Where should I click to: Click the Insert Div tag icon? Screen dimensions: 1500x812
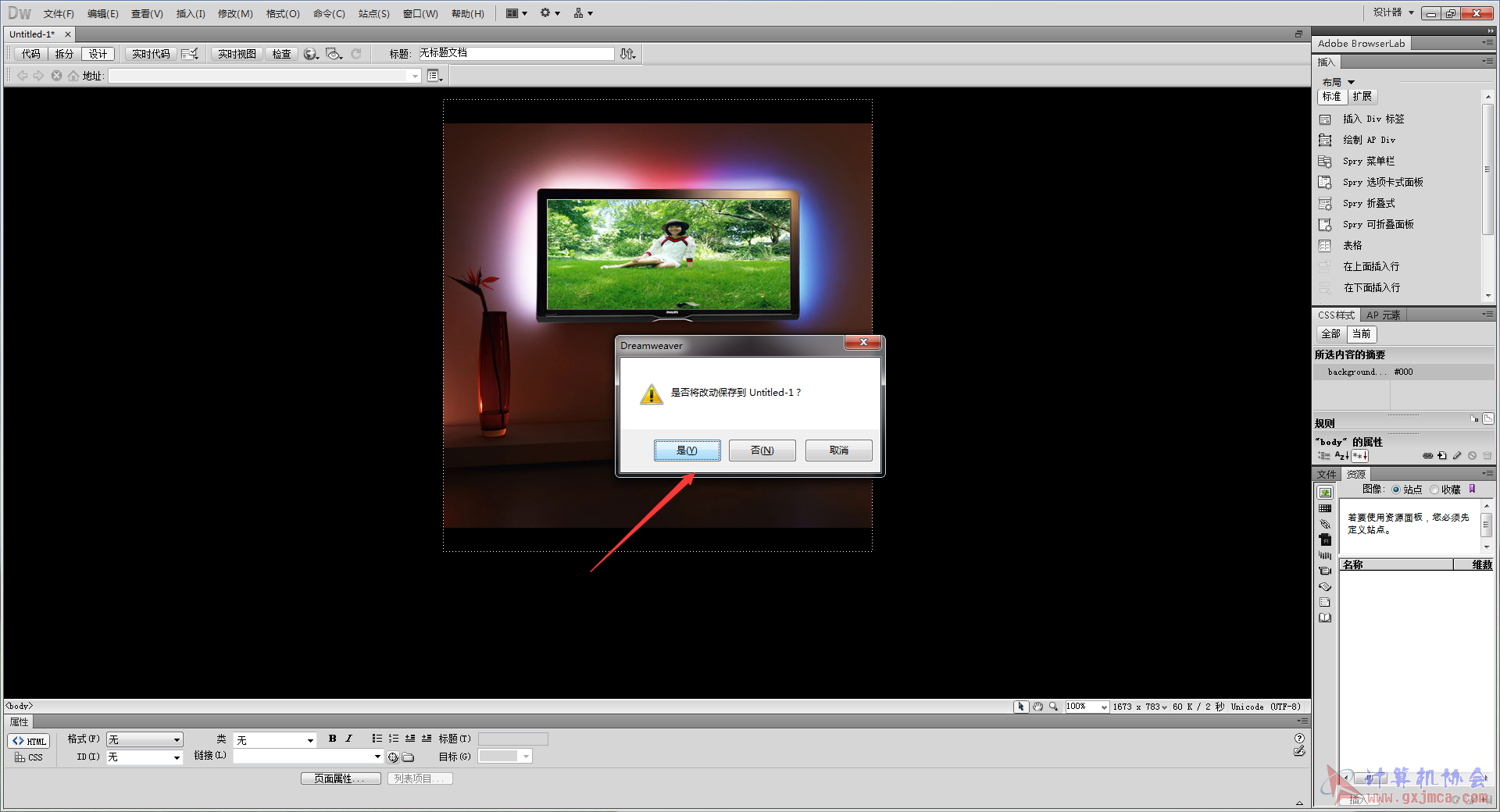pos(1325,119)
